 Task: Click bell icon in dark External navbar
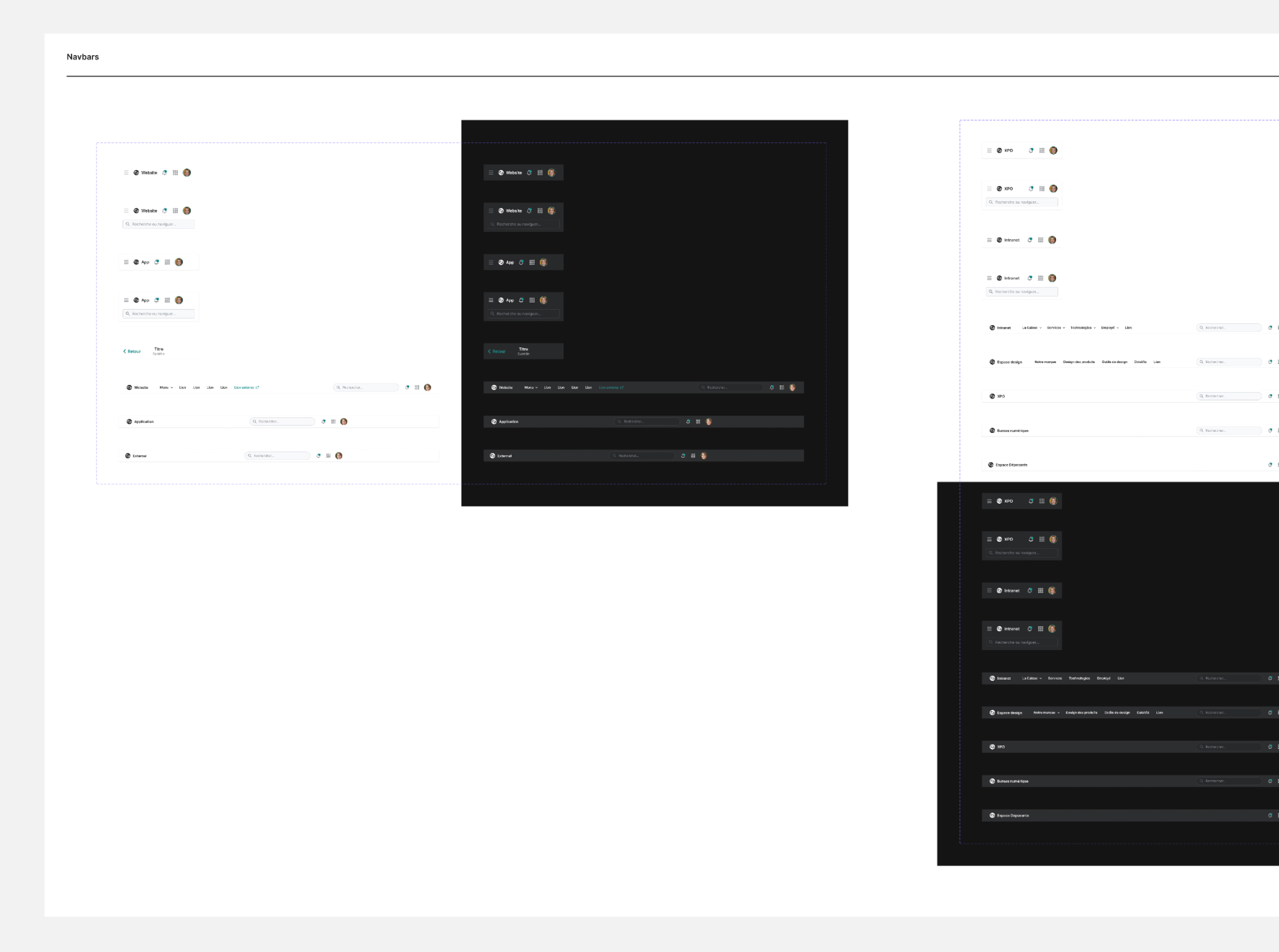tap(683, 456)
